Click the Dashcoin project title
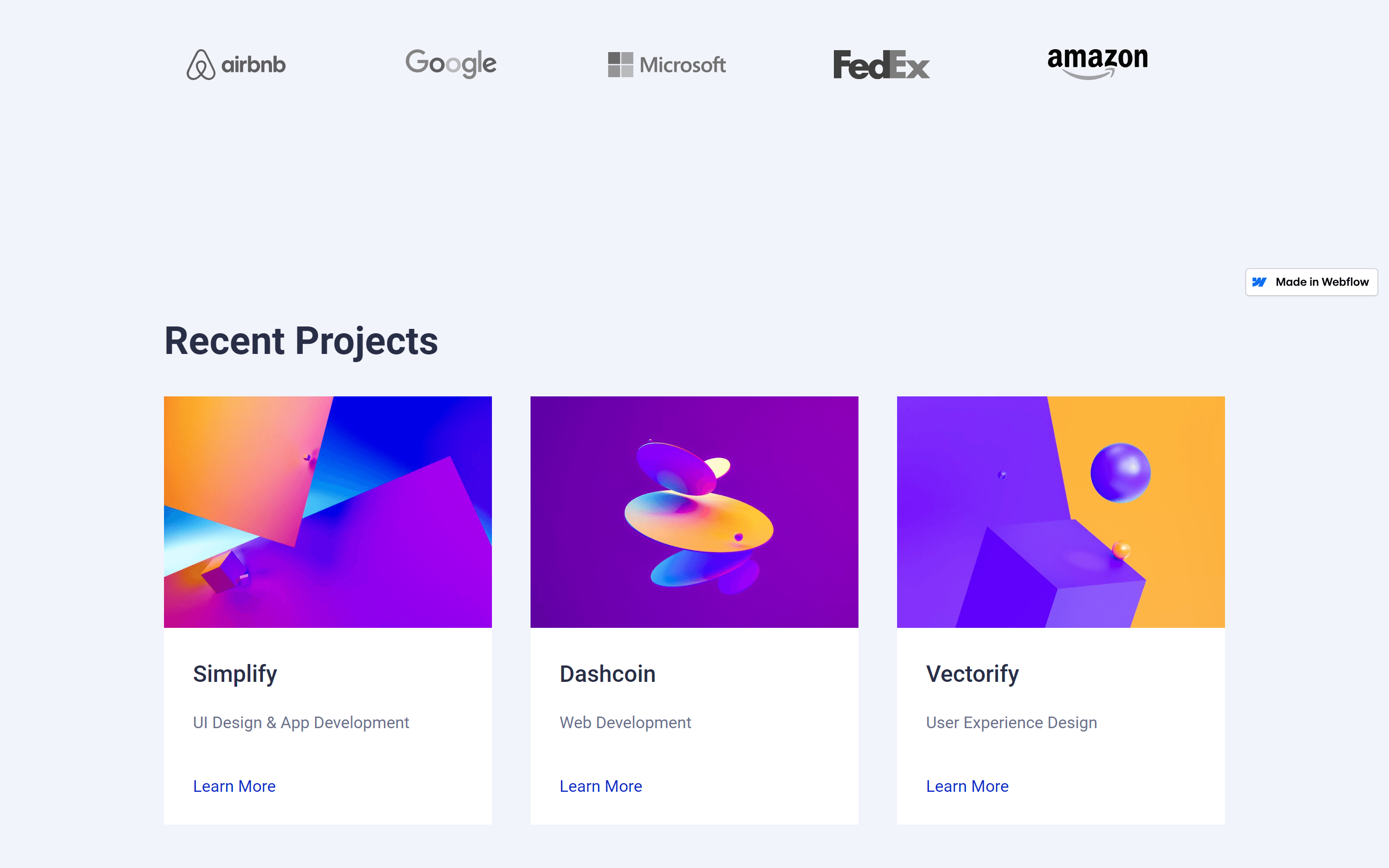The width and height of the screenshot is (1389, 868). 607,674
